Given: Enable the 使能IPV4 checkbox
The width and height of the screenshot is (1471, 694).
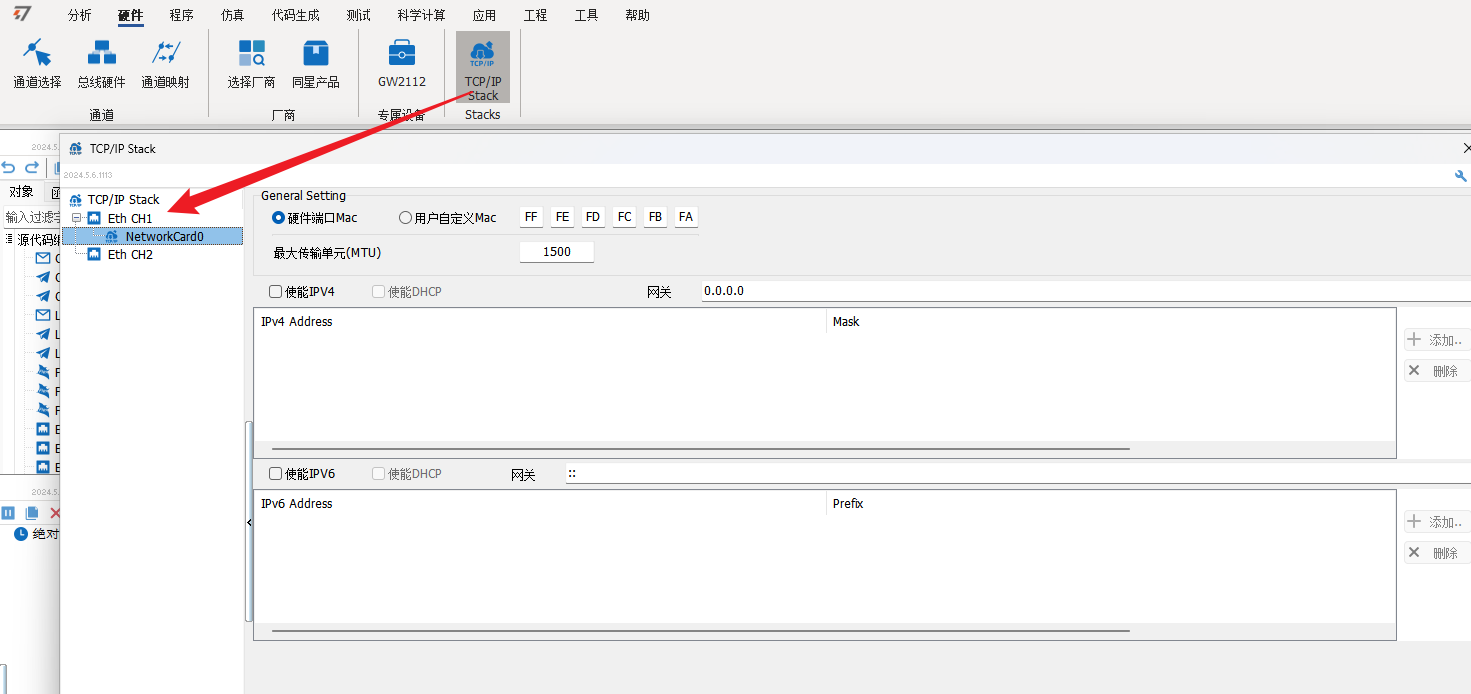Looking at the screenshot, I should click(x=275, y=291).
